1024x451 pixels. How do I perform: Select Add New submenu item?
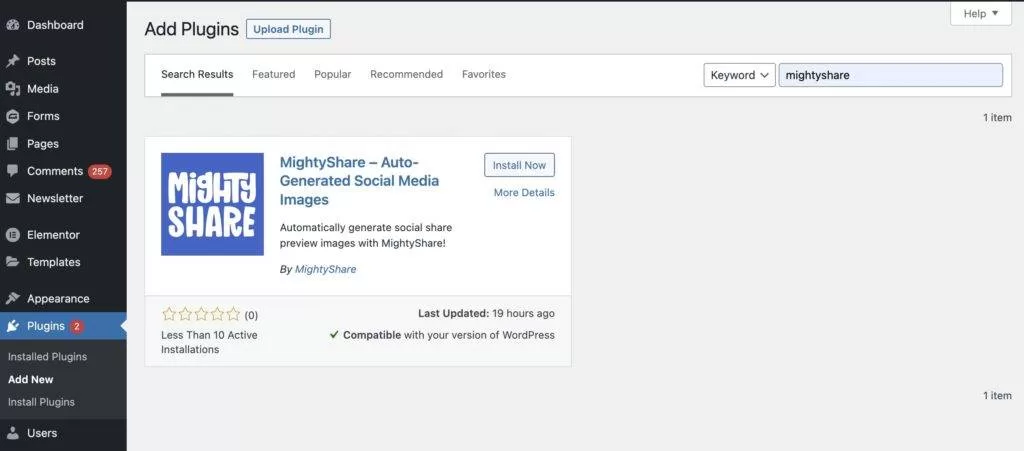coord(31,379)
